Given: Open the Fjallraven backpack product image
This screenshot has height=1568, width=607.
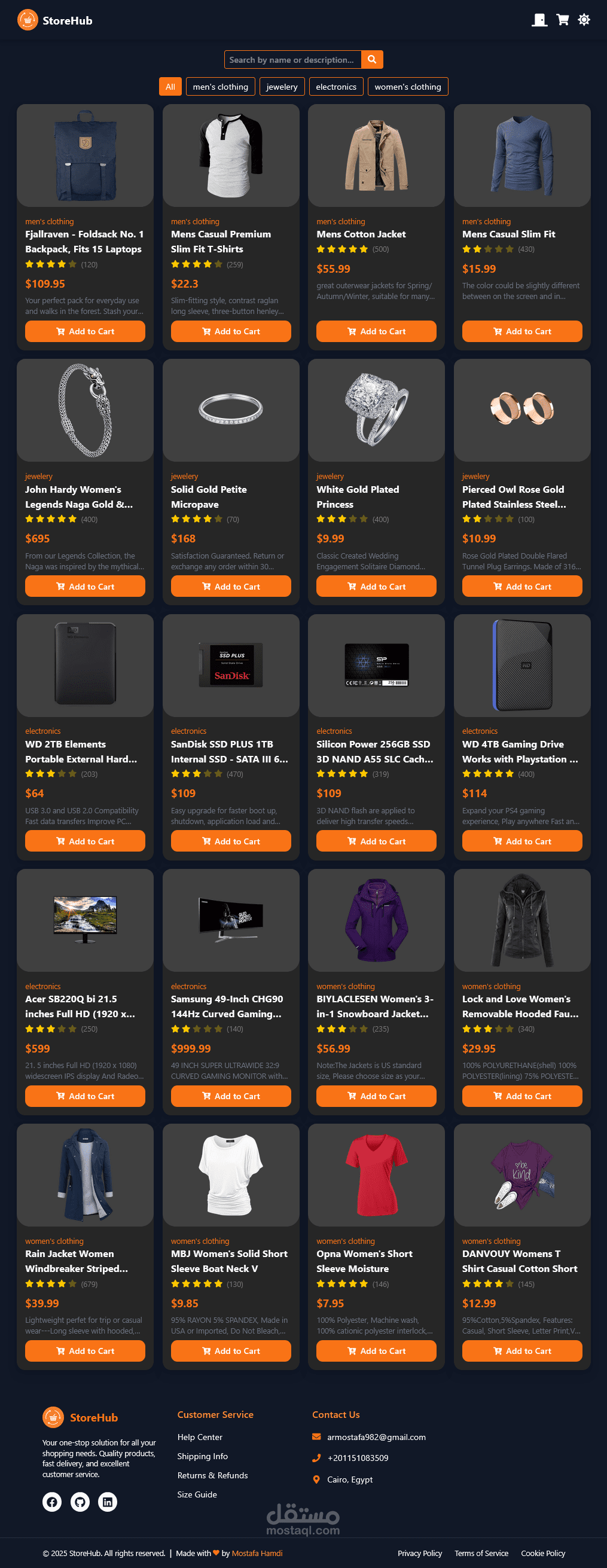Looking at the screenshot, I should (86, 155).
